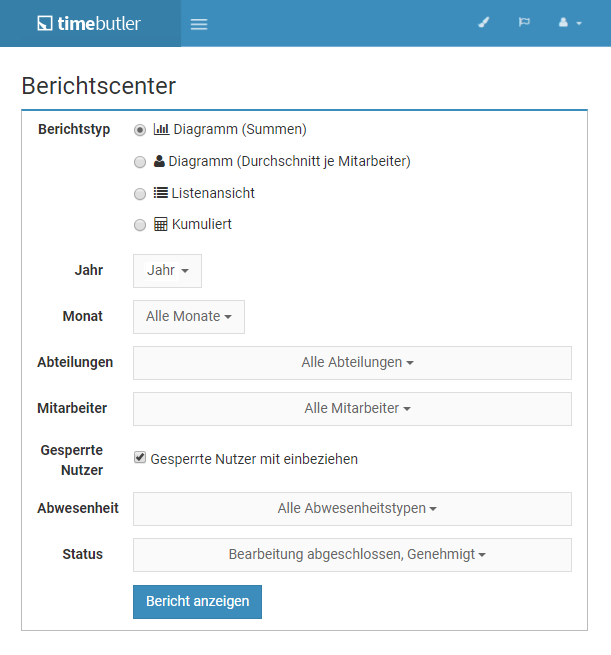This screenshot has height=655, width=611.
Task: Choose the Listenansicht radio option
Action: coord(140,194)
